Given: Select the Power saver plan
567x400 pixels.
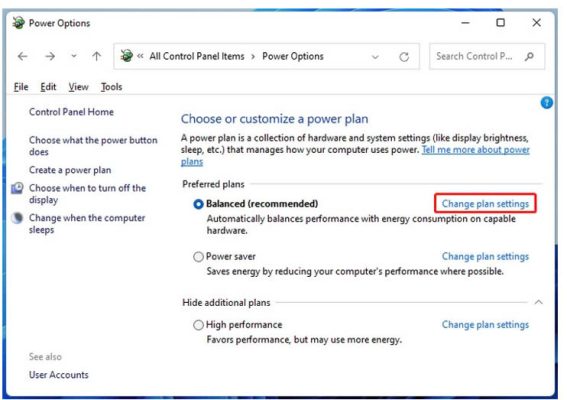Looking at the screenshot, I should 198,257.
